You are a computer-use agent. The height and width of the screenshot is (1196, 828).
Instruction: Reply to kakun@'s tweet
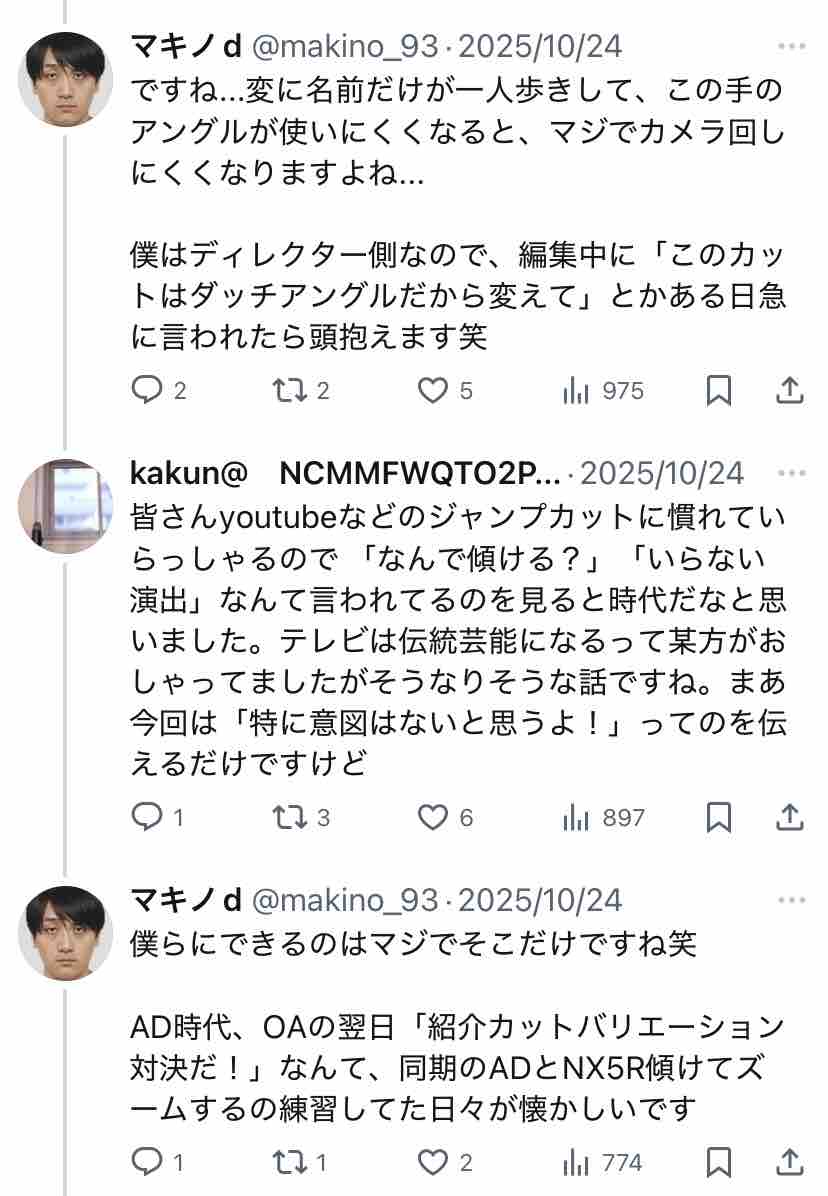coord(158,818)
